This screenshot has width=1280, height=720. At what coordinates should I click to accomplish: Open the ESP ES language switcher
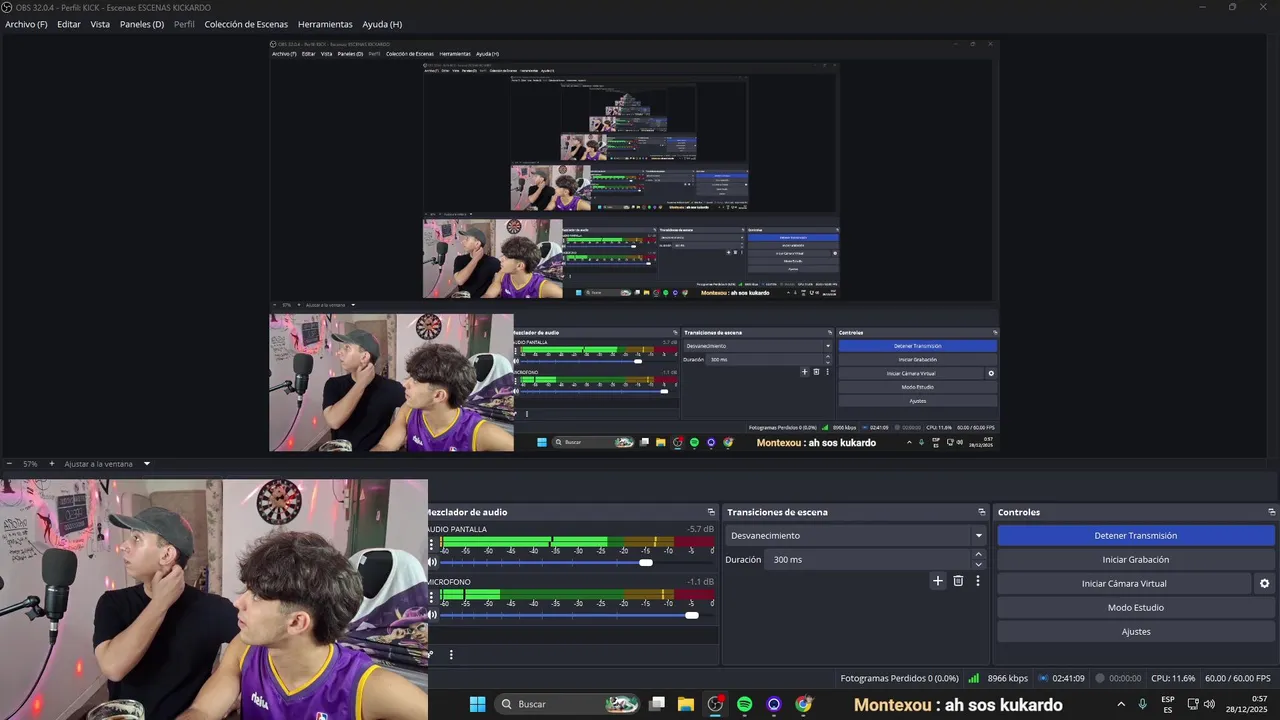click(x=1168, y=705)
